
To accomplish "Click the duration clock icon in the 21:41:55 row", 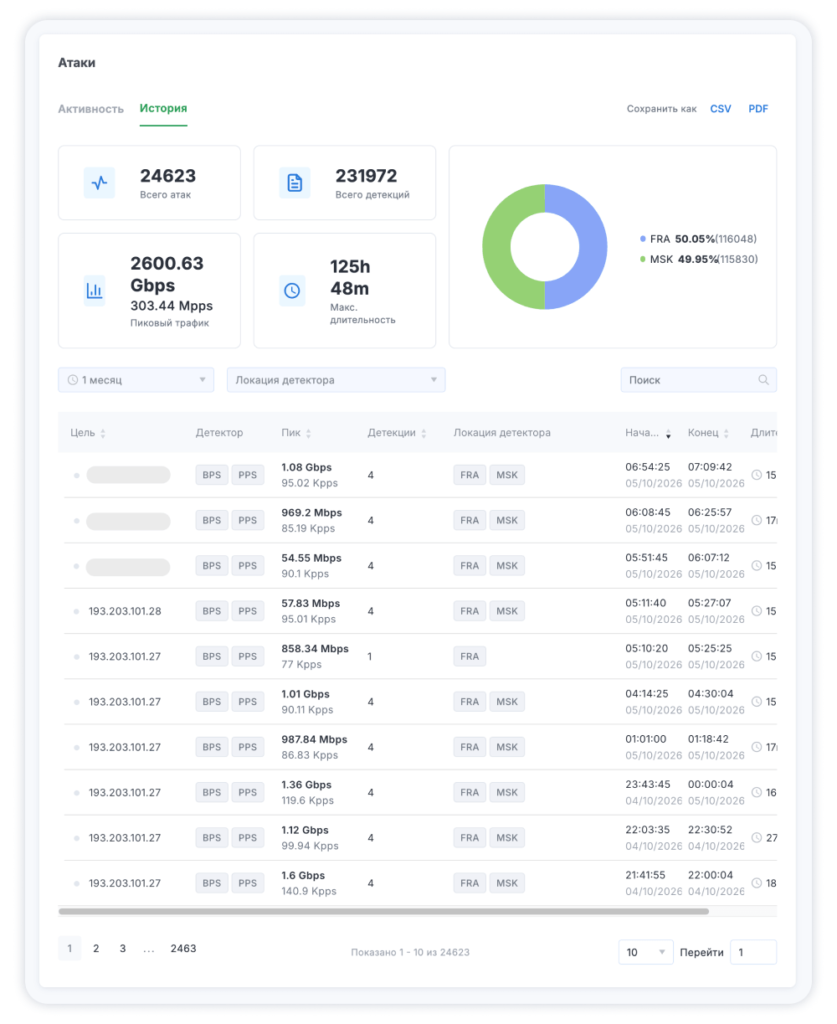I will 756,883.
